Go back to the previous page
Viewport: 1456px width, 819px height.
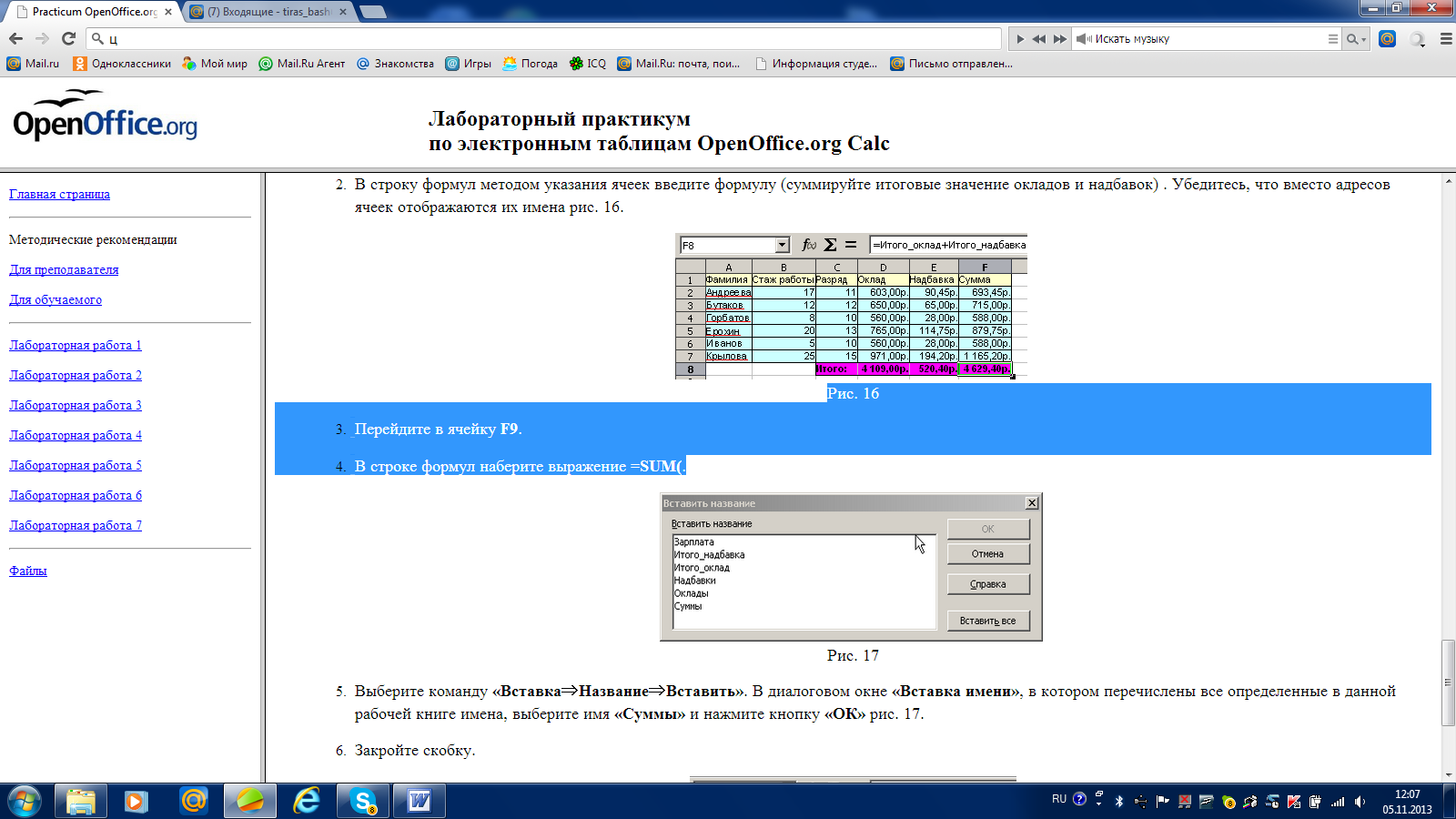(x=15, y=38)
